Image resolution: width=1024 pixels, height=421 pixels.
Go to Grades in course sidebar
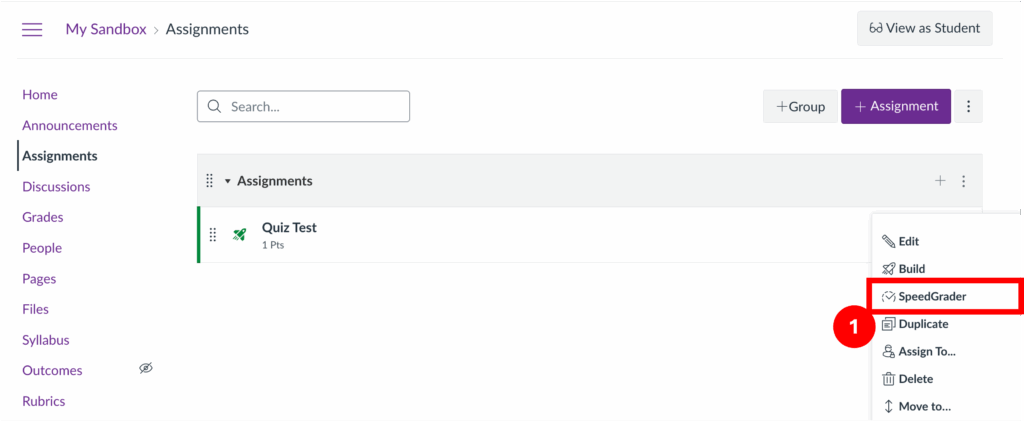click(43, 217)
